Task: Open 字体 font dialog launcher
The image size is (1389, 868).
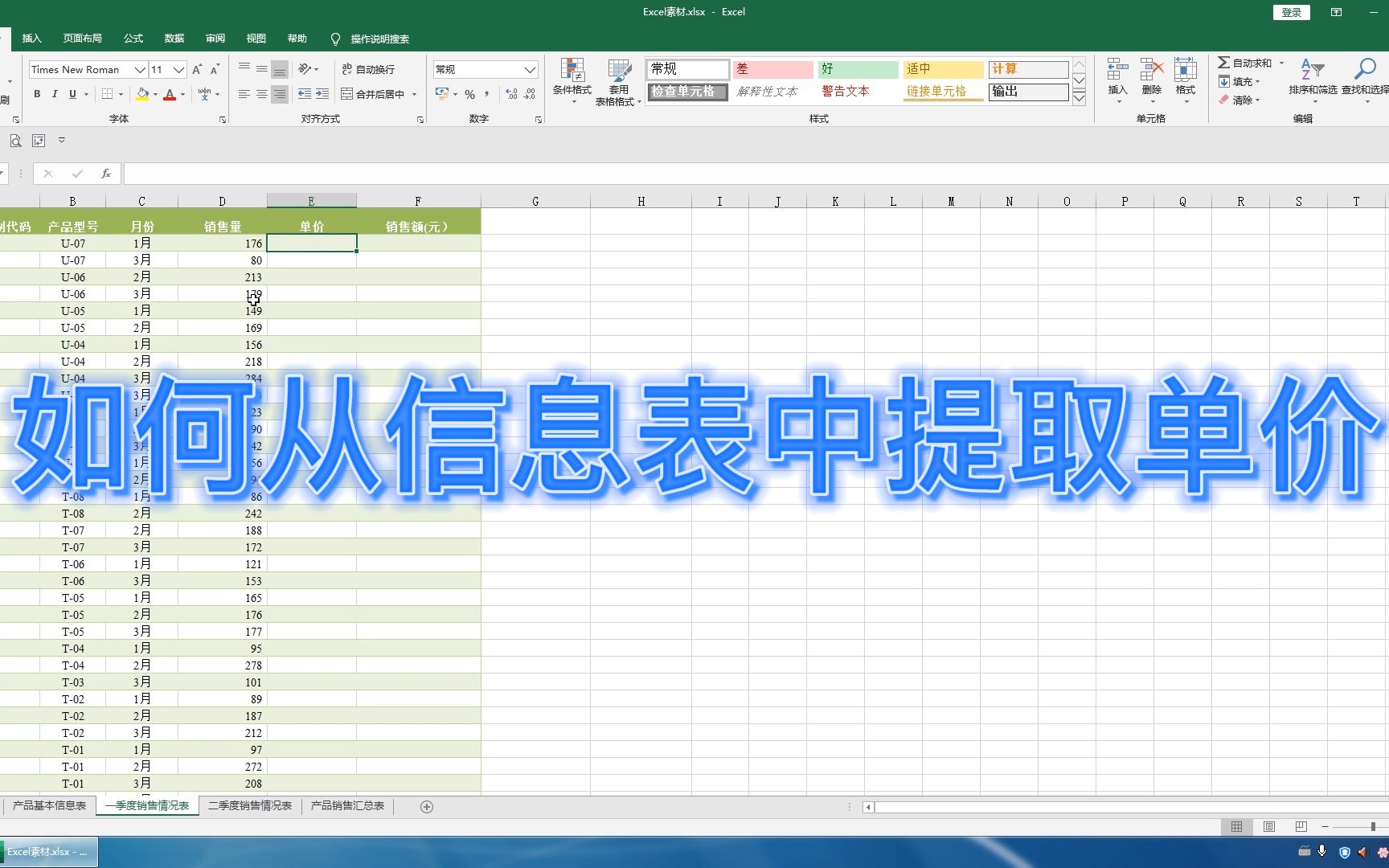Action: coord(223,120)
